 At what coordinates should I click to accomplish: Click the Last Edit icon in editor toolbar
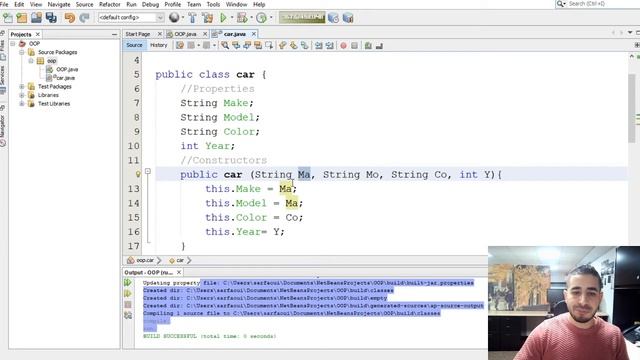(x=180, y=46)
